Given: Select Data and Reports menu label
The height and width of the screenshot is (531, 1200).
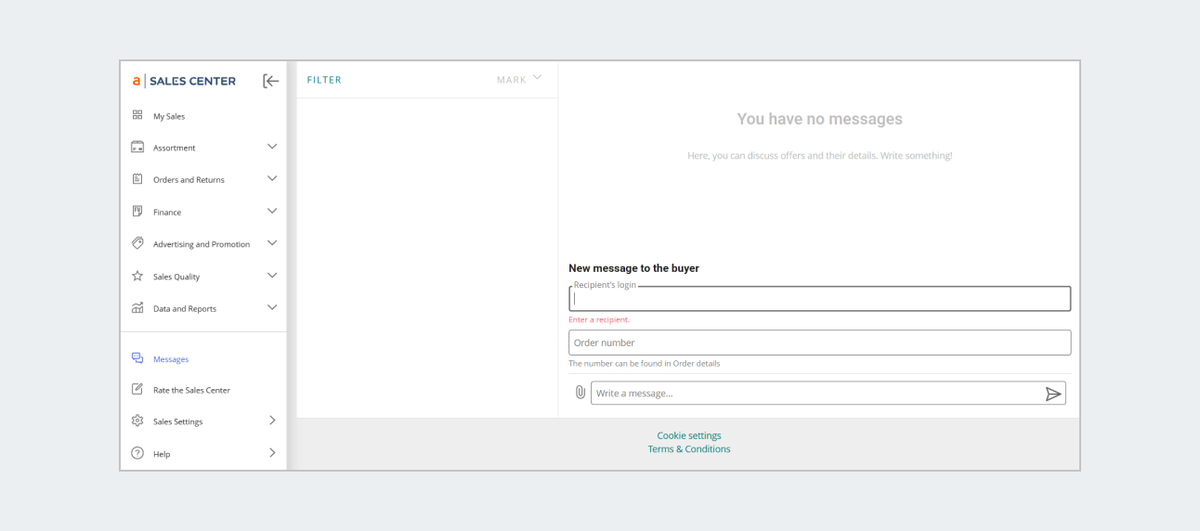Looking at the screenshot, I should tap(185, 309).
